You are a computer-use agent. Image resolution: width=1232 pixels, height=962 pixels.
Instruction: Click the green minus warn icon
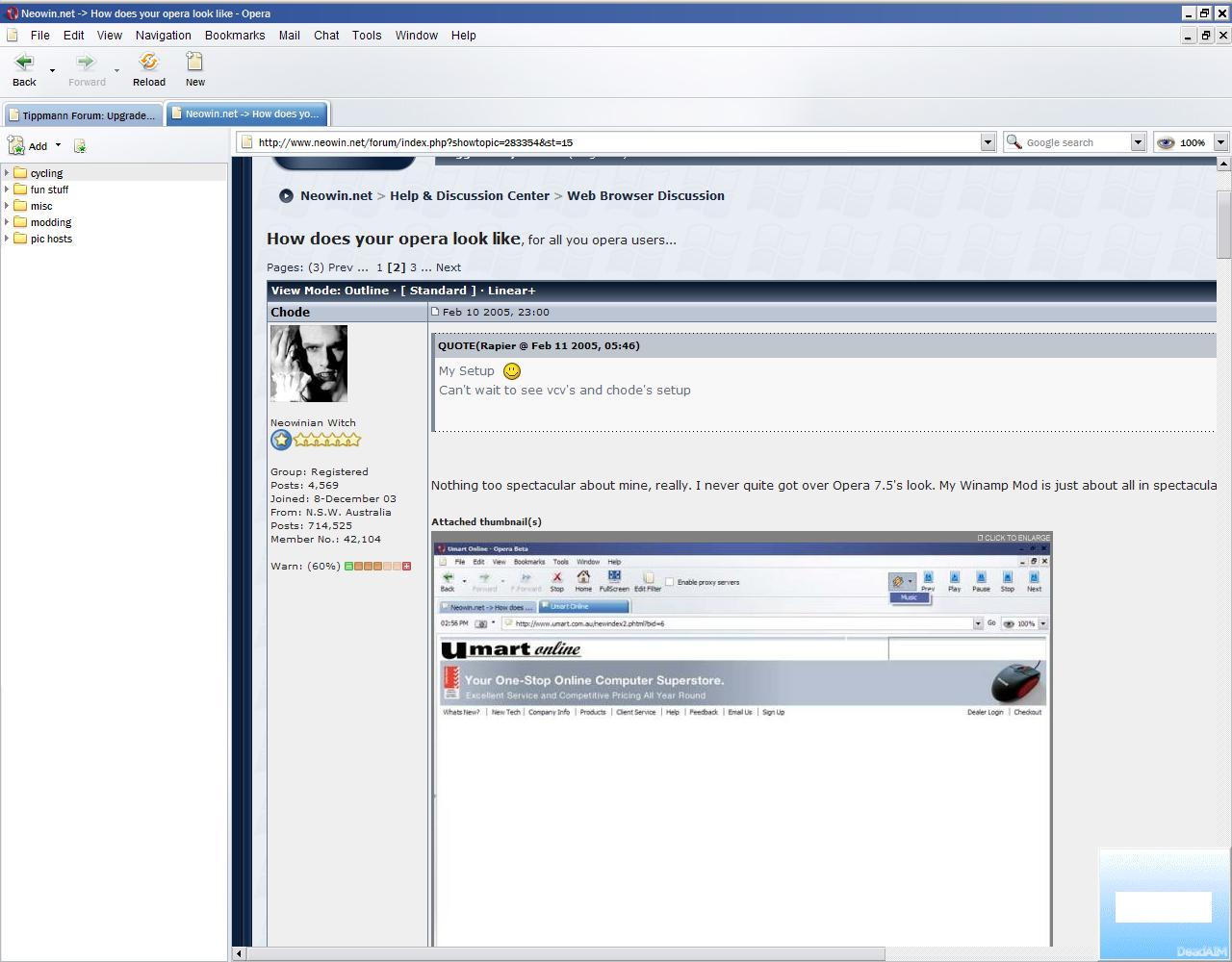(x=348, y=567)
